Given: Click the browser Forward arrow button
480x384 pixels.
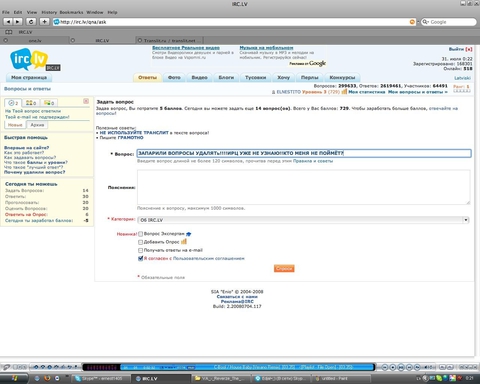Looking at the screenshot, I should 18,22.
